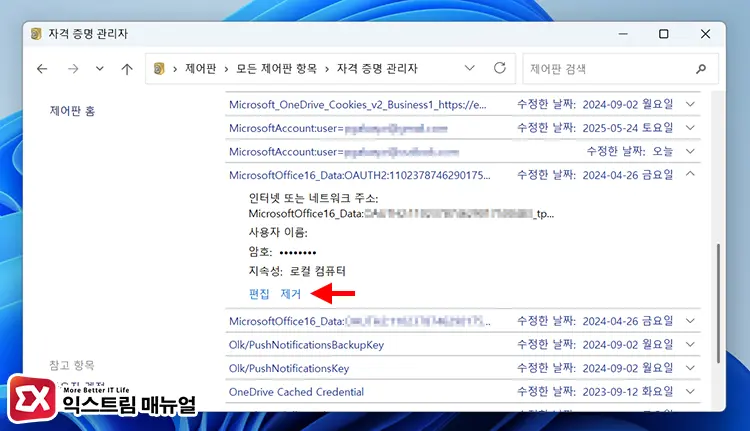
Task: Minimize the 자격 증명 관리자 window
Action: coord(623,34)
